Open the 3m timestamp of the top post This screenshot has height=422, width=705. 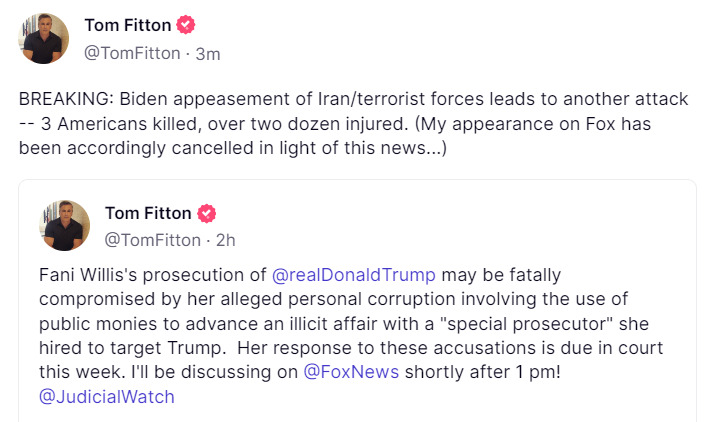208,54
